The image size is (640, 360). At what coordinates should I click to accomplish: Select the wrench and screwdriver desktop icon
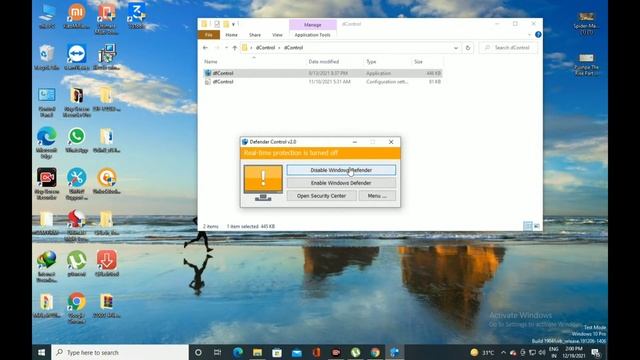[x=76, y=184]
